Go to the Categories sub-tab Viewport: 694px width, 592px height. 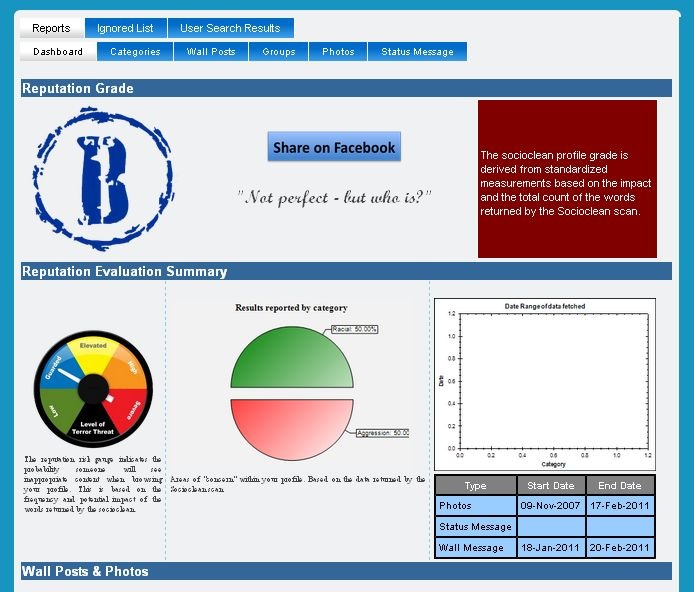tap(135, 52)
